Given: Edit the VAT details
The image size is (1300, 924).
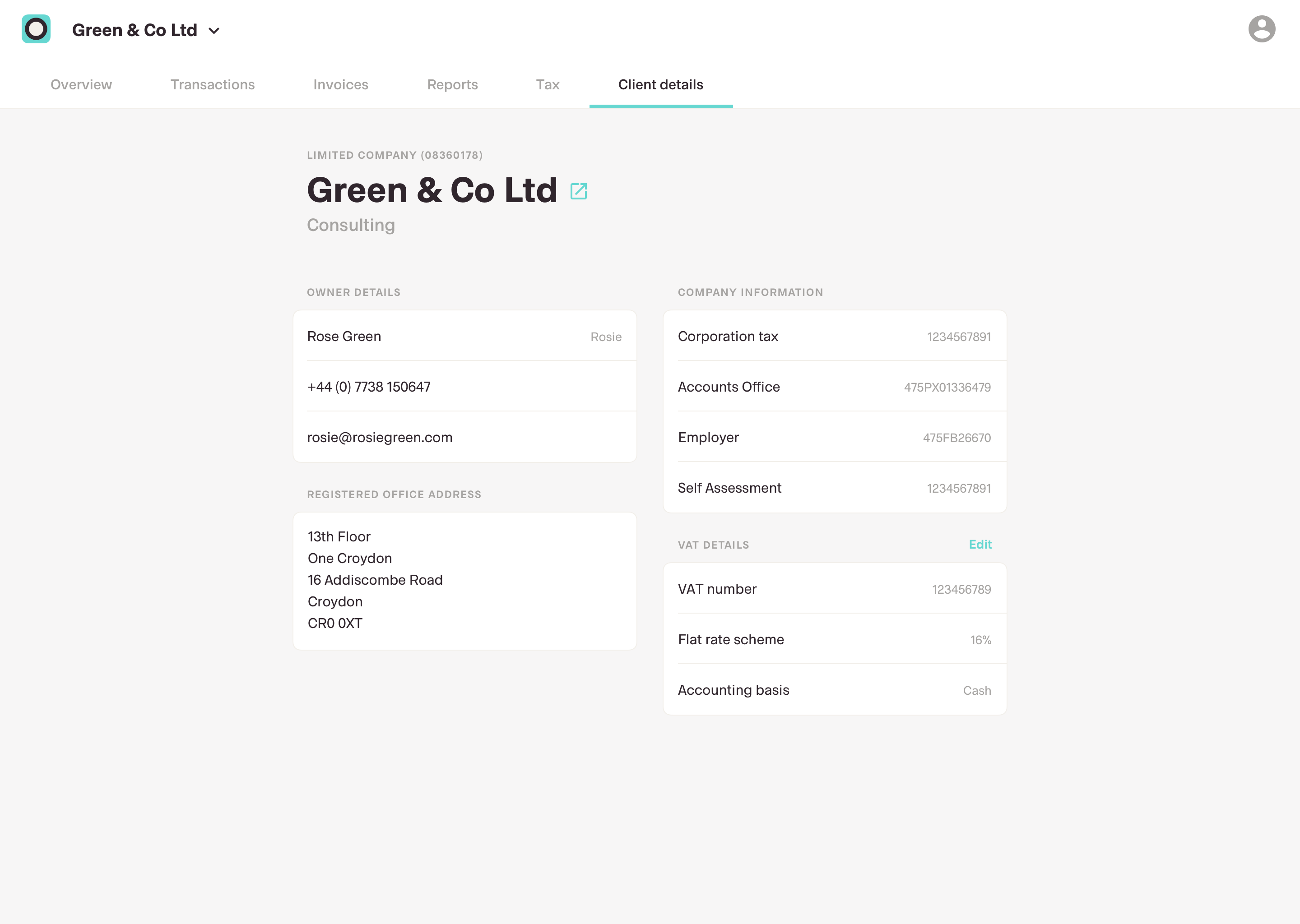Looking at the screenshot, I should [980, 545].
